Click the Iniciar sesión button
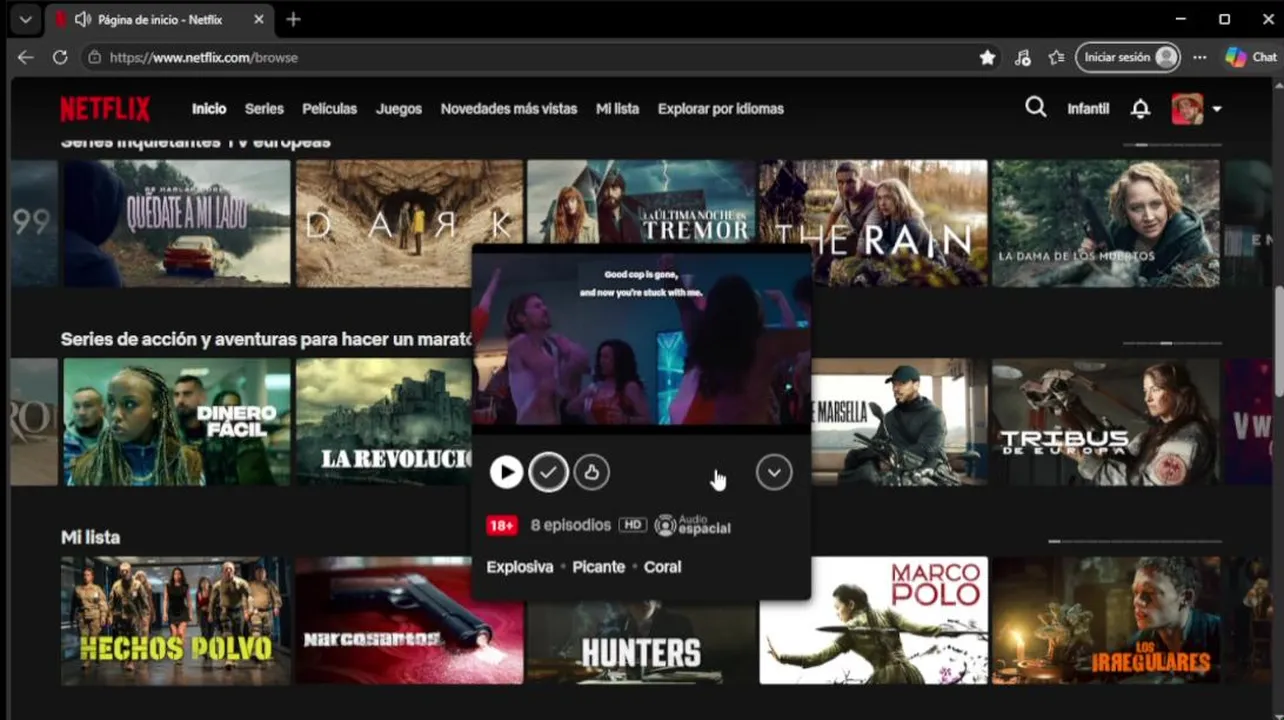Screen dimensions: 1284x720 (x=1128, y=57)
